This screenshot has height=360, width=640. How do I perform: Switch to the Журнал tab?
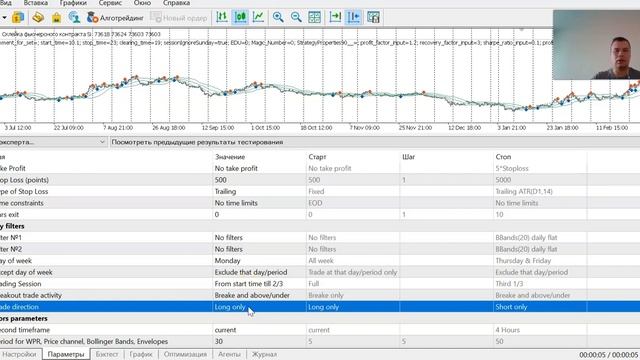(264, 354)
